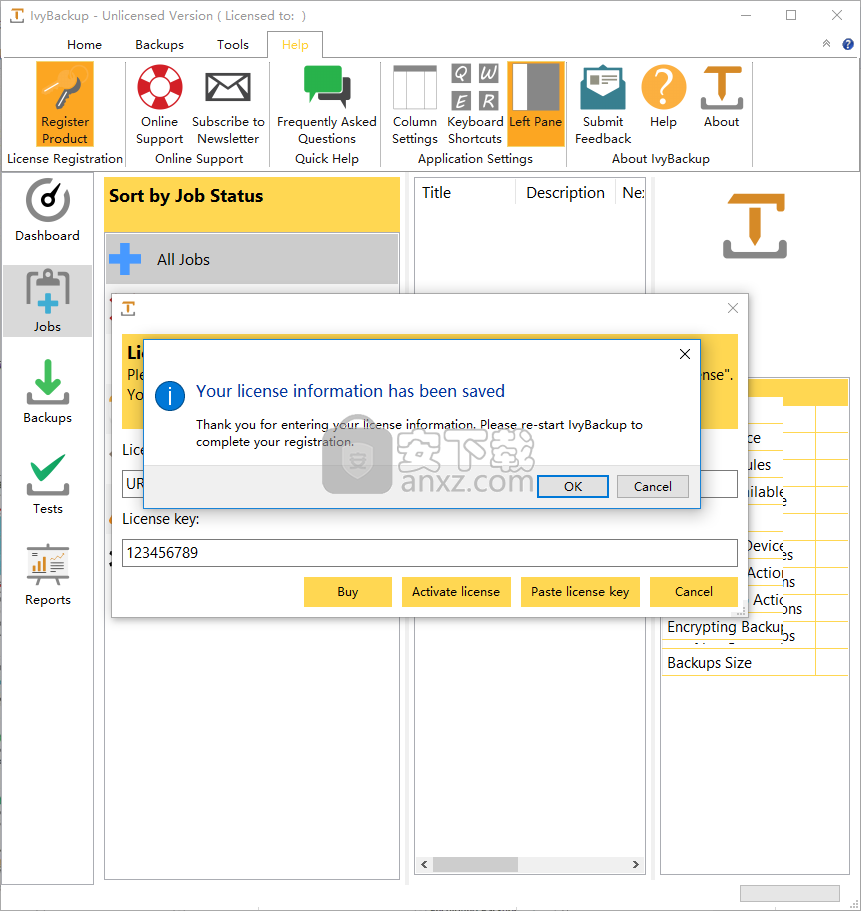Cancel the license registration dialog

pyautogui.click(x=694, y=591)
